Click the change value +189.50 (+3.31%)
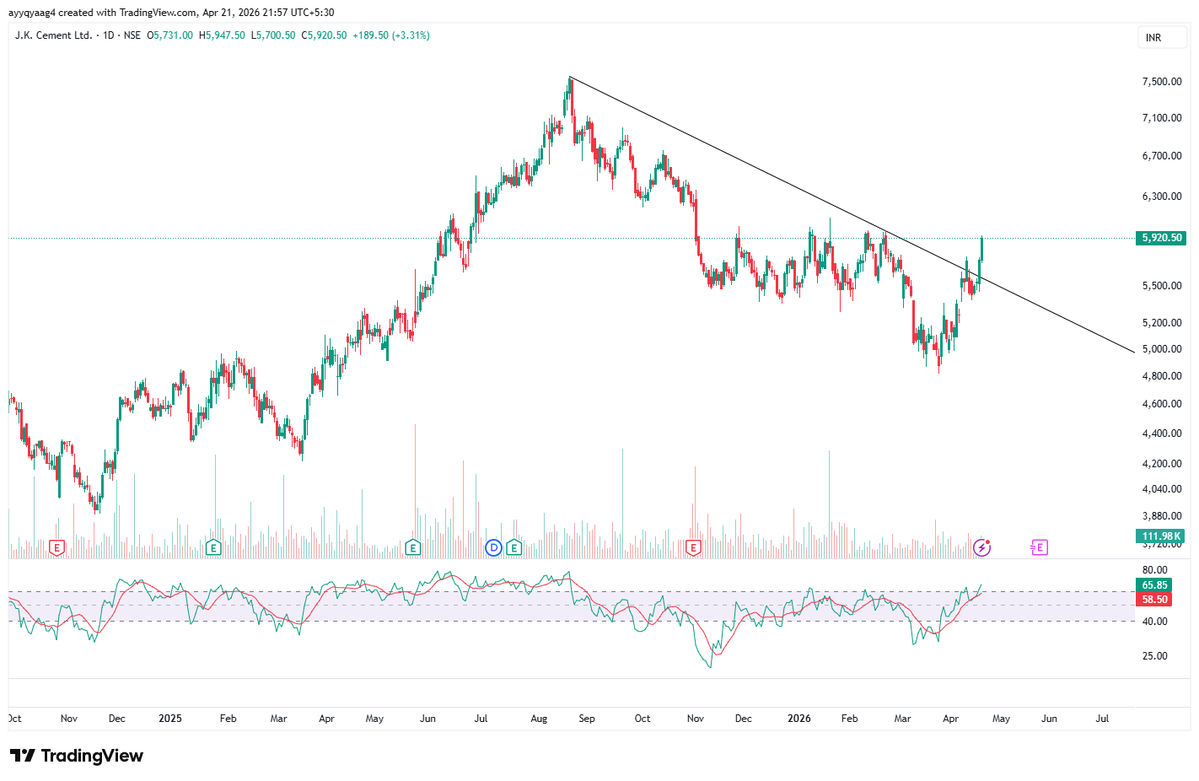Viewport: 1199px width, 781px height. coord(391,35)
